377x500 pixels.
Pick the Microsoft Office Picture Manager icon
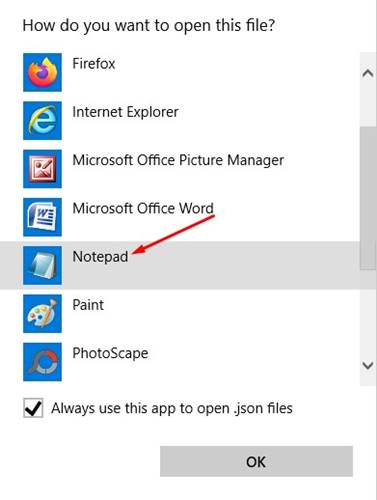[42, 169]
